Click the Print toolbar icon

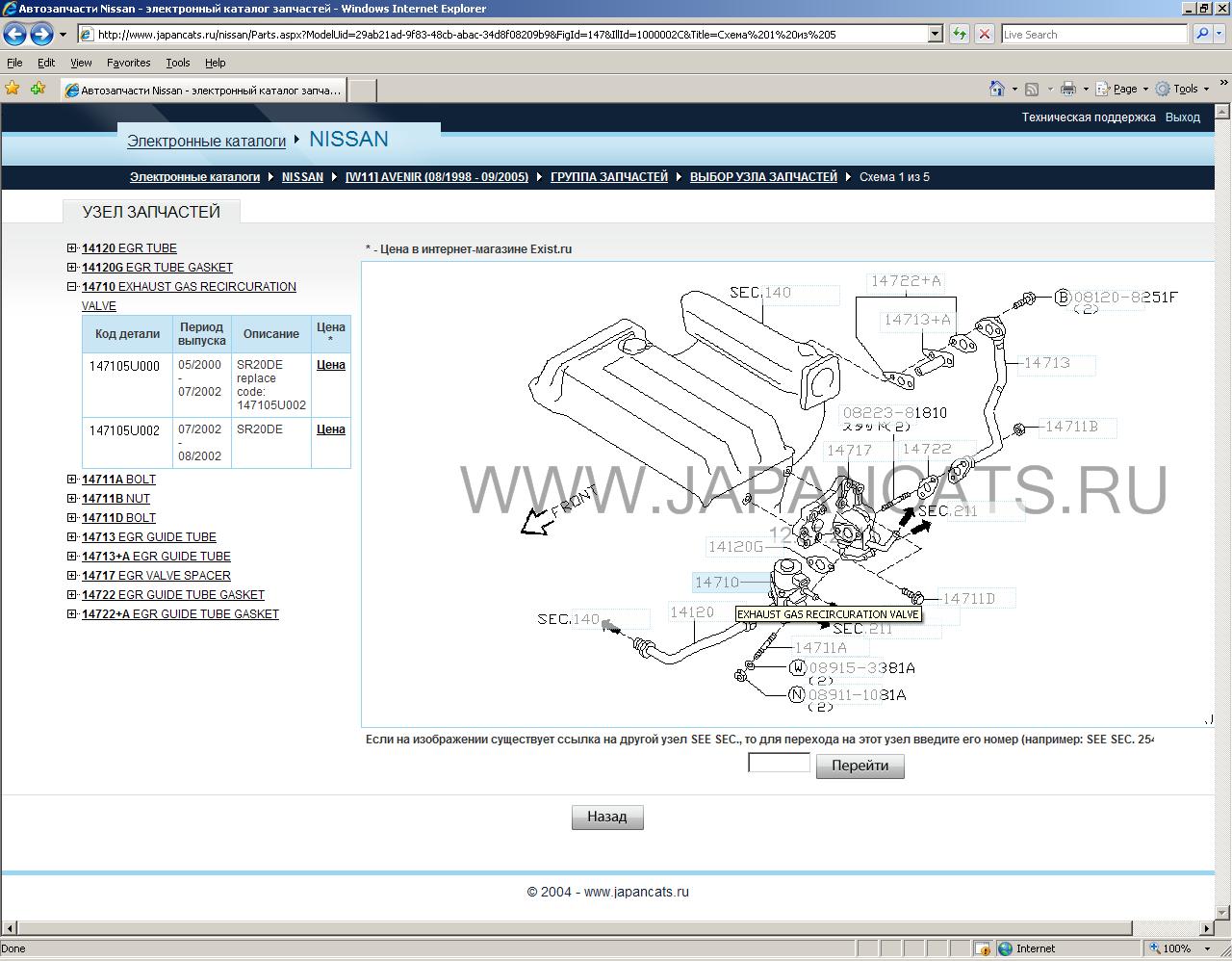[1067, 89]
